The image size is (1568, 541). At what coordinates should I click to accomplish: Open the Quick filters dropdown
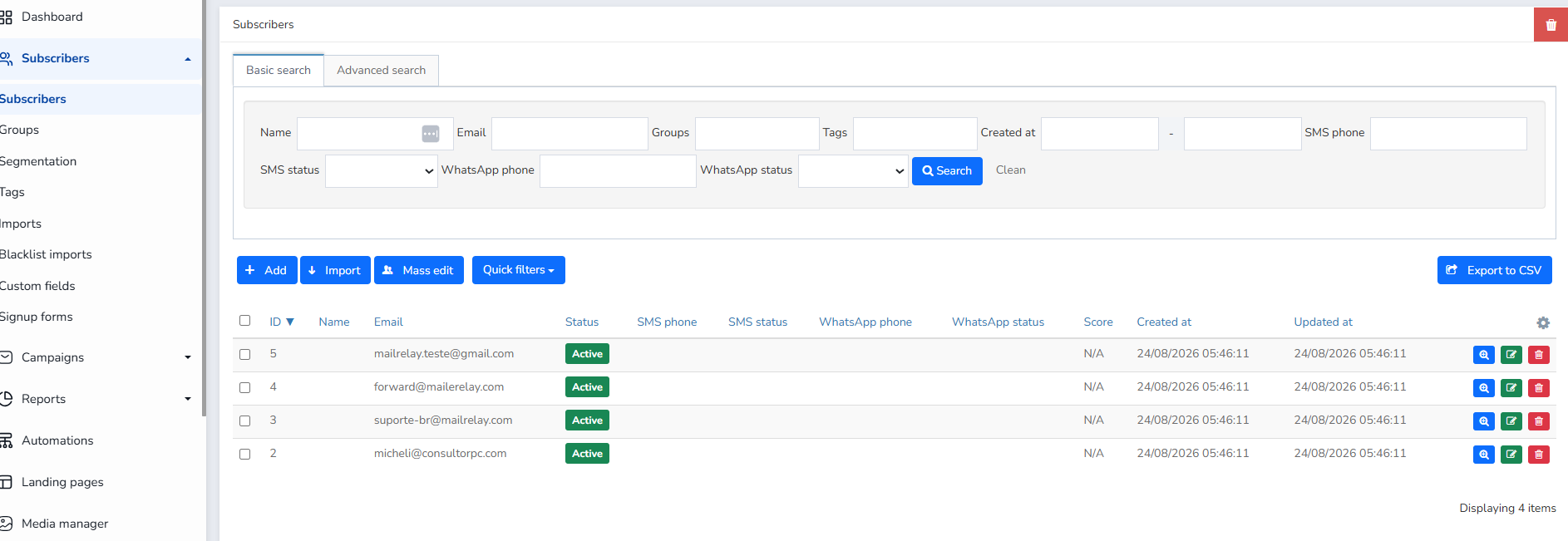tap(518, 270)
